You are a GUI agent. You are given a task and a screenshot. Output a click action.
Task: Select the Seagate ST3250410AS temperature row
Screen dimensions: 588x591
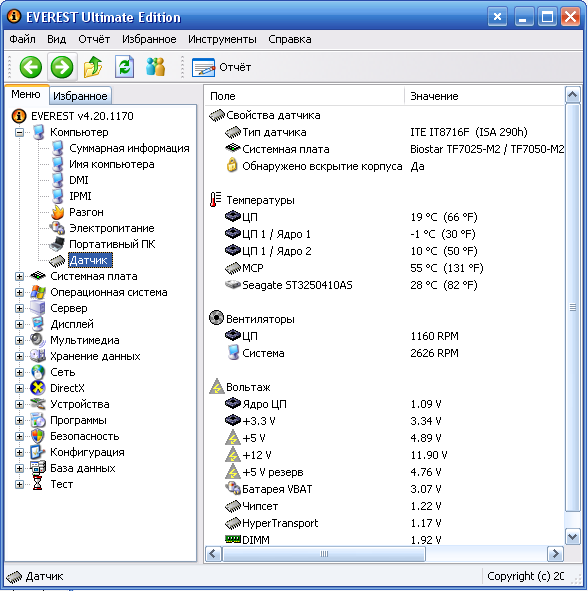tap(384, 285)
